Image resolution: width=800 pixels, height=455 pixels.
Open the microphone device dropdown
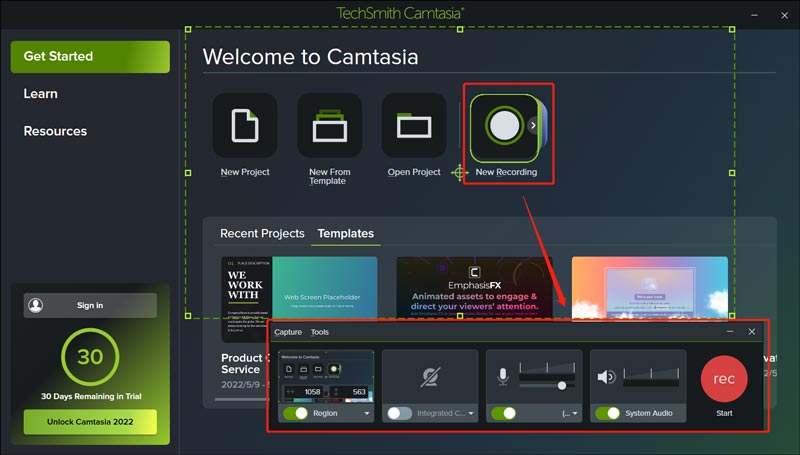pos(575,413)
